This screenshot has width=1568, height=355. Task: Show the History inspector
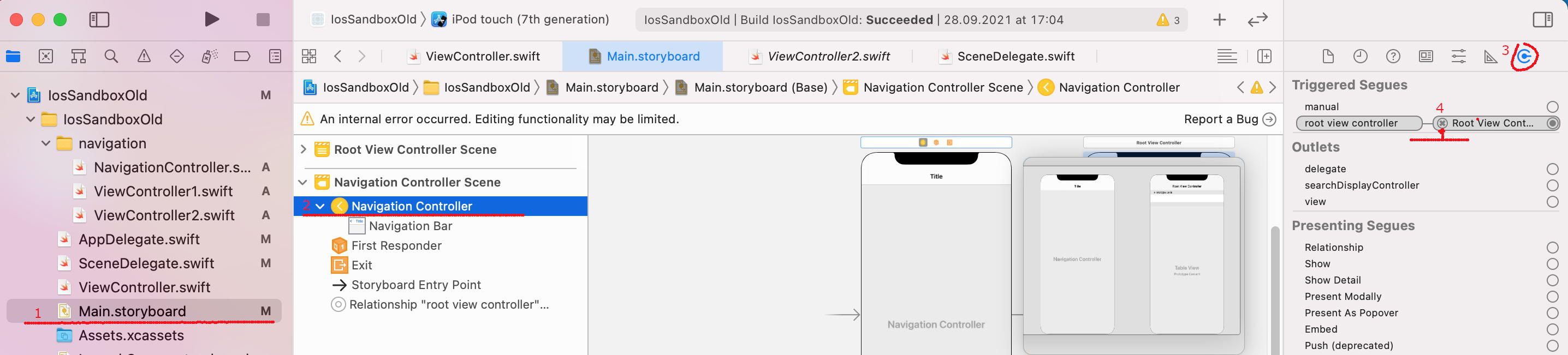click(1361, 57)
